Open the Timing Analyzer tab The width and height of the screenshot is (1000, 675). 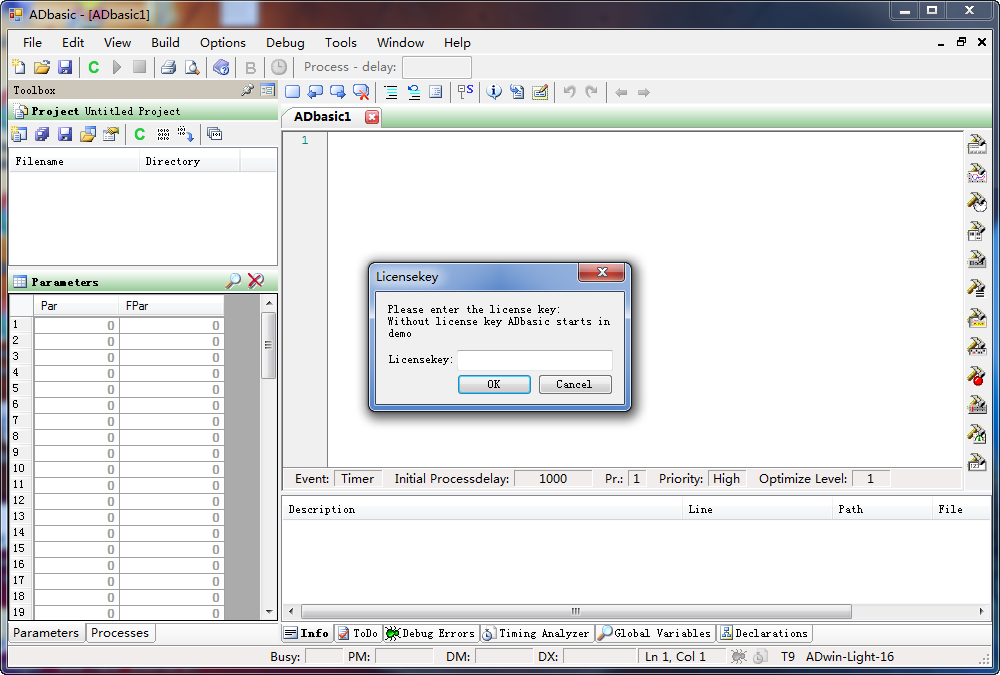(x=536, y=634)
